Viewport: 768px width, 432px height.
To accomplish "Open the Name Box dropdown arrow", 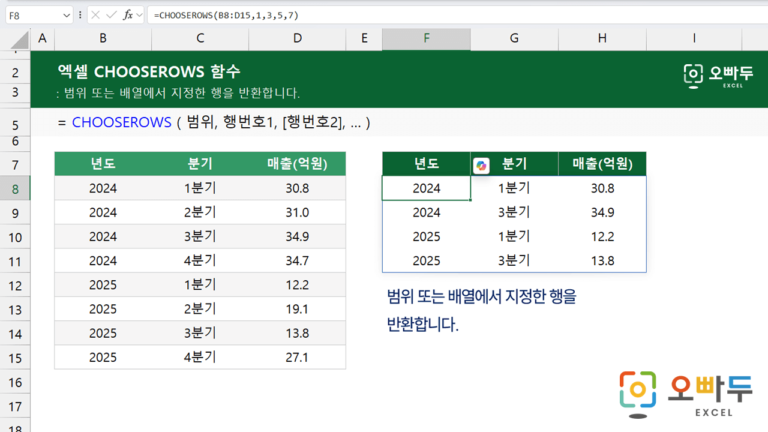I will coord(67,16).
